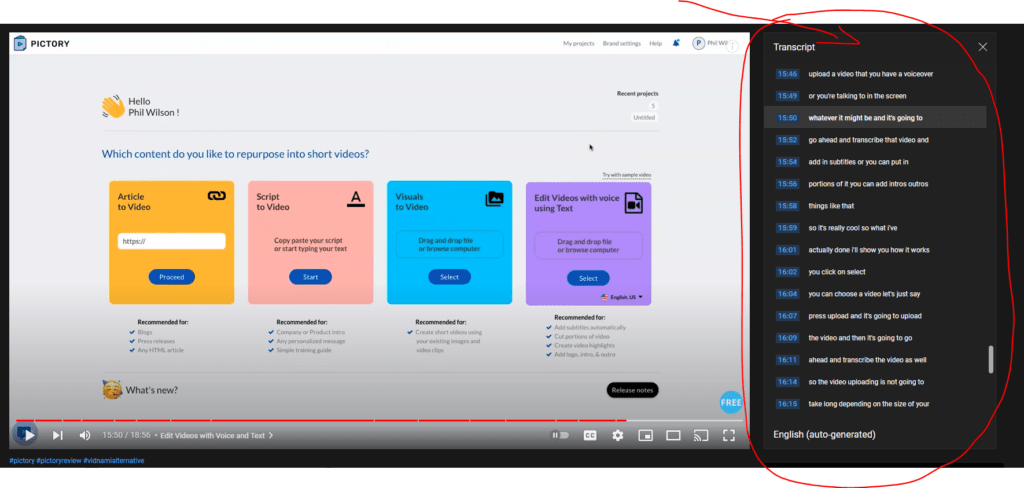This screenshot has width=1024, height=488.
Task: Click Select on Visuals to Video card
Action: coord(449,277)
